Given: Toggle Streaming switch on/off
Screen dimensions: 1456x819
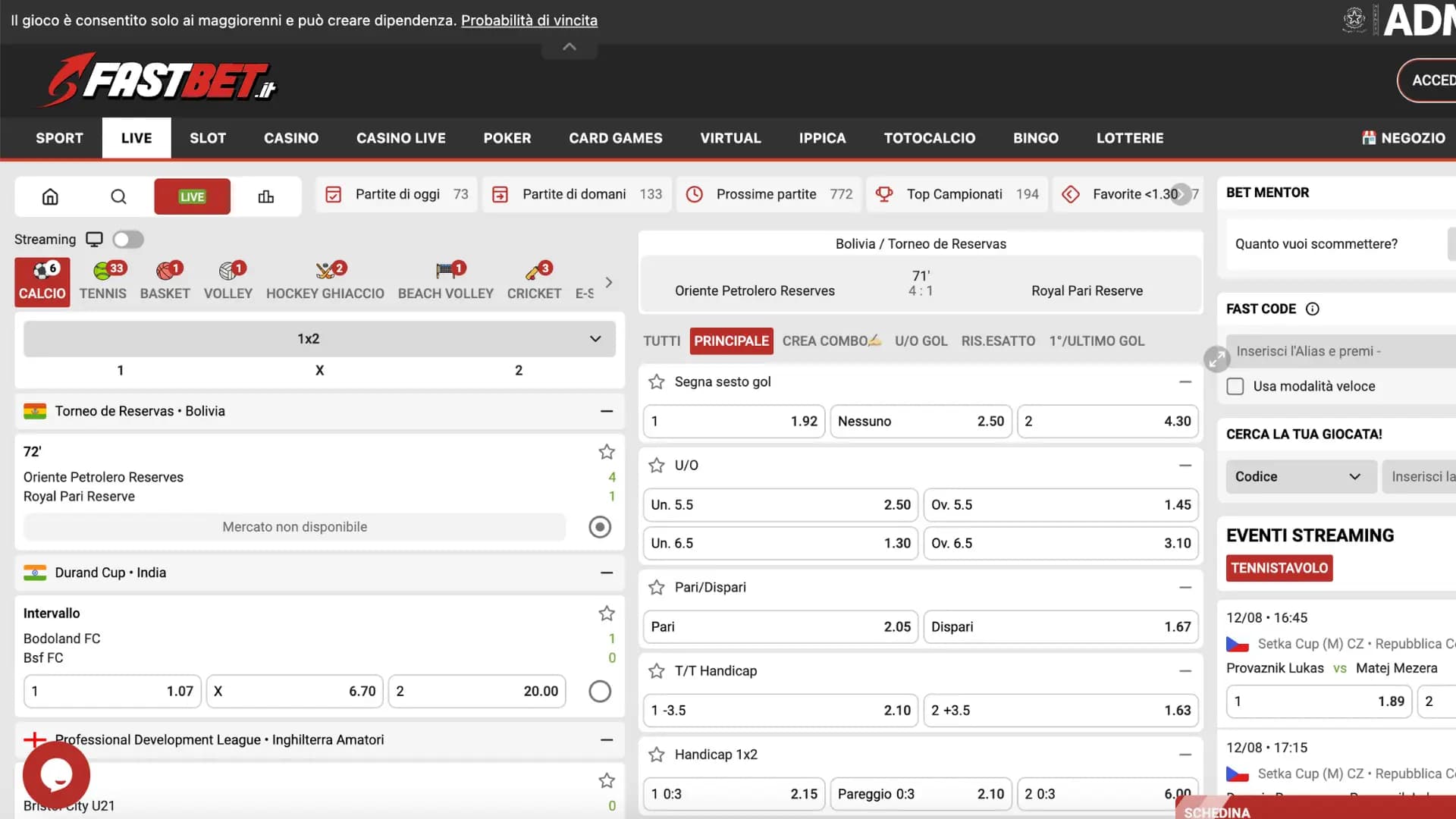Looking at the screenshot, I should click(128, 238).
